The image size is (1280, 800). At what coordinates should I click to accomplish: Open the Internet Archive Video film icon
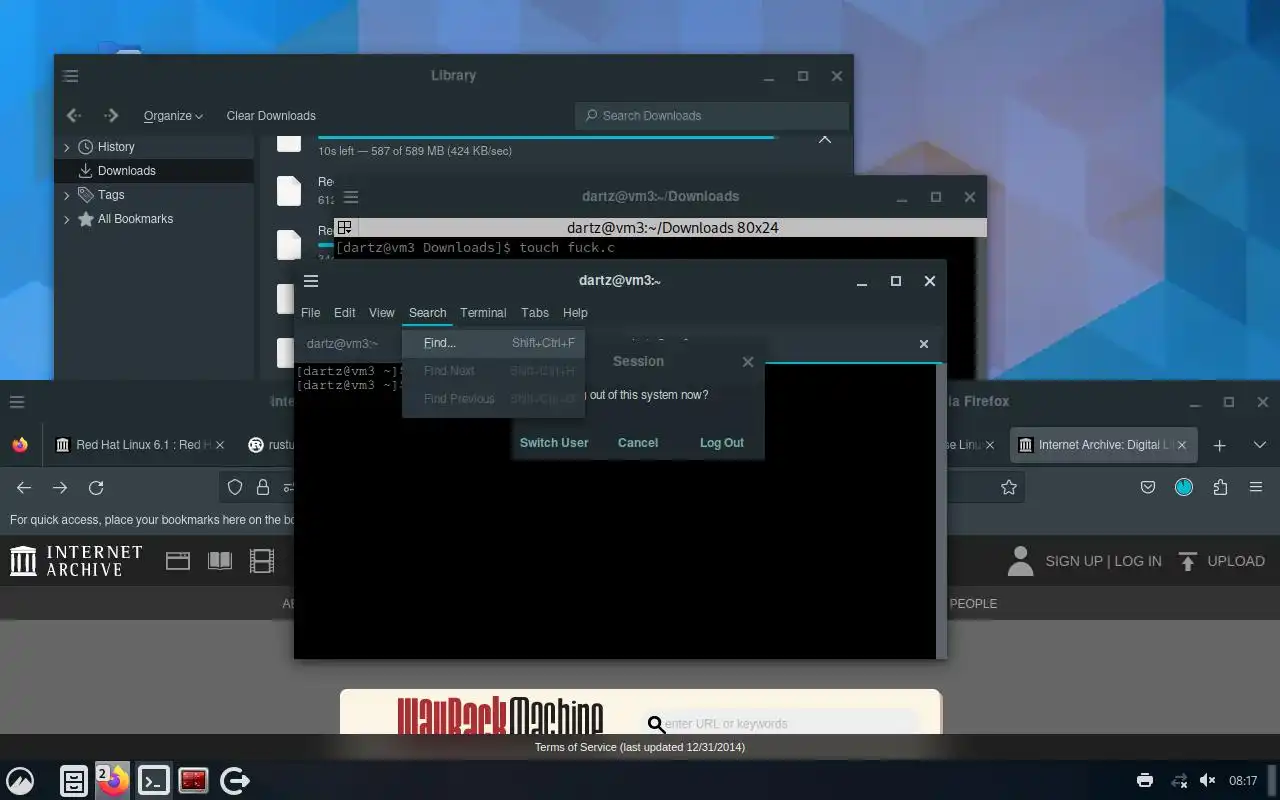click(262, 561)
